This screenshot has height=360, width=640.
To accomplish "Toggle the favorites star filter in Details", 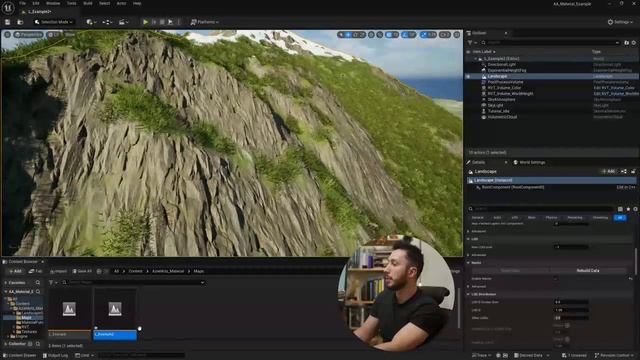I will pyautogui.click(x=628, y=209).
